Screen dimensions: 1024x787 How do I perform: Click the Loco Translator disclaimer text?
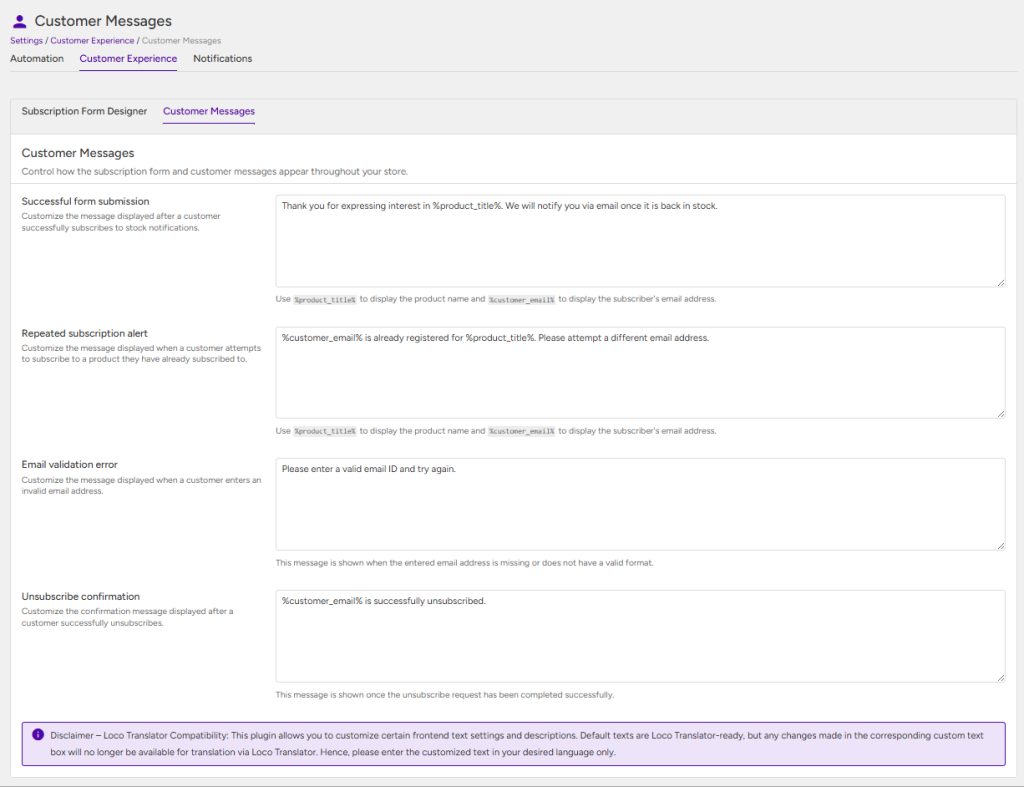point(517,744)
